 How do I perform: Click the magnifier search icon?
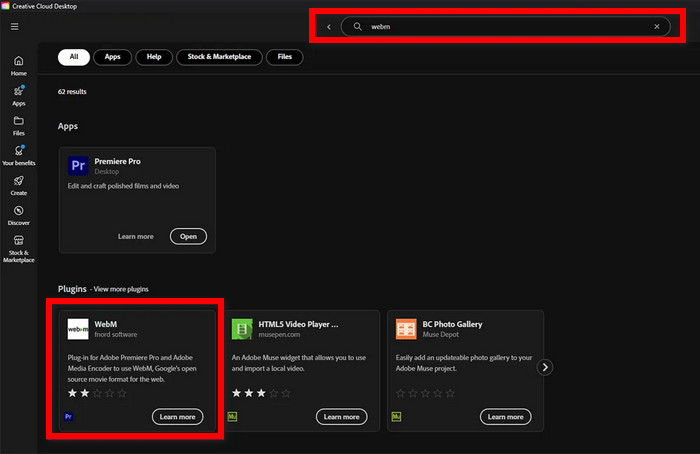point(358,27)
